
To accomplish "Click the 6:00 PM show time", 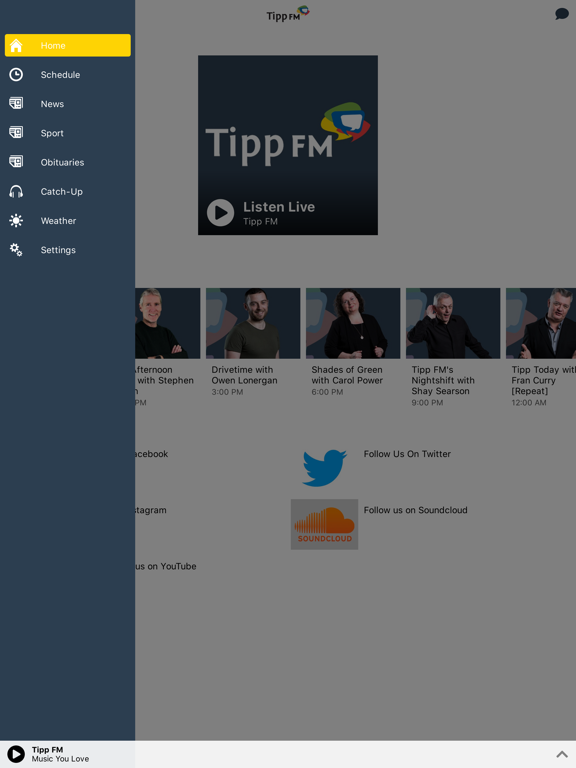I will 327,392.
